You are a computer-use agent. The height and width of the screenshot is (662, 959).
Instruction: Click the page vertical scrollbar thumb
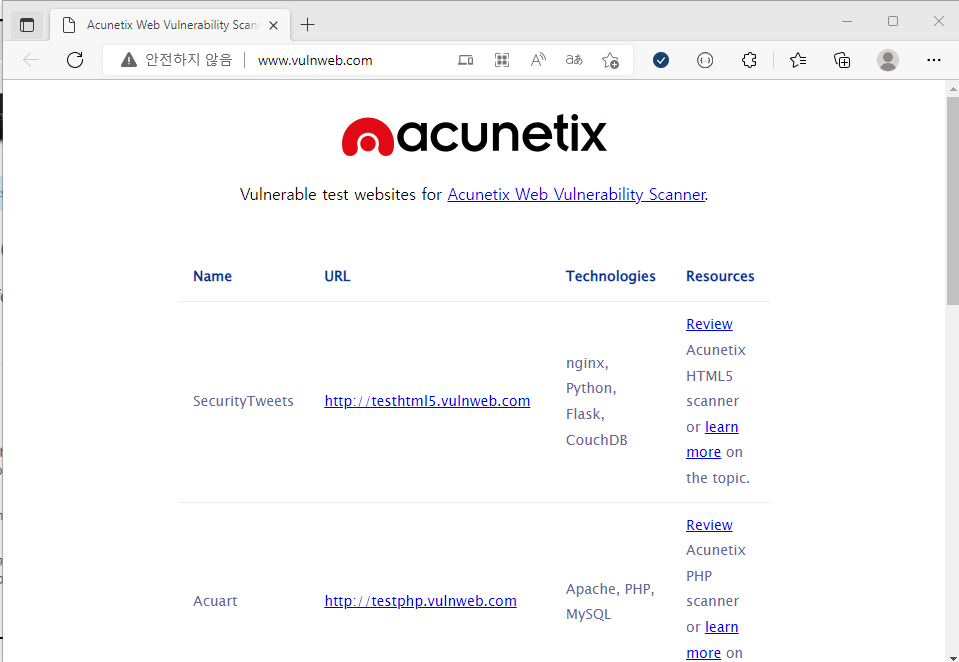tap(952, 200)
